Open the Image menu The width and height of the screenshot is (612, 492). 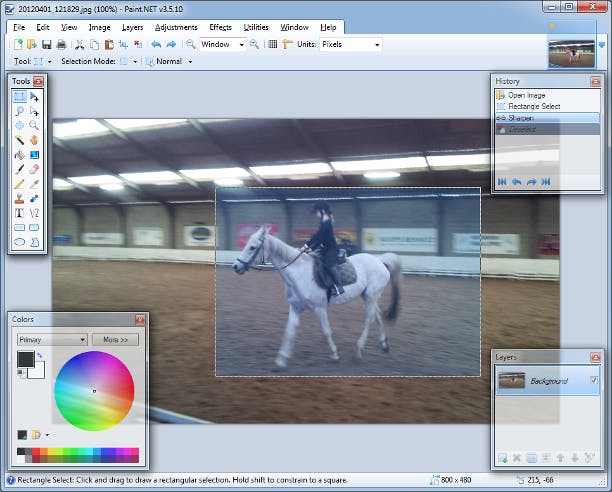coord(100,27)
